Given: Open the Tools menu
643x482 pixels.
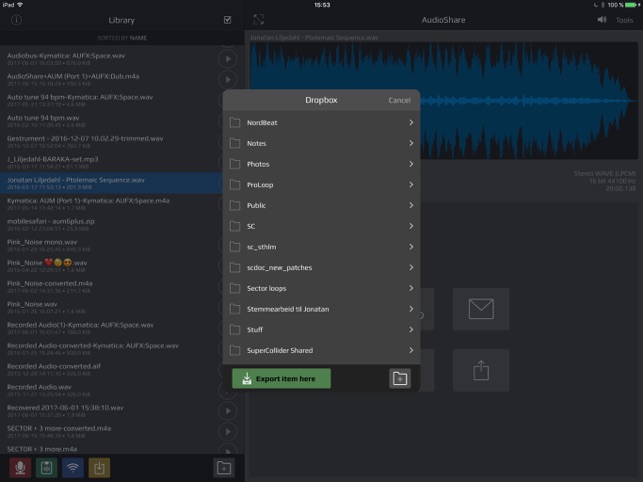Looking at the screenshot, I should pyautogui.click(x=624, y=20).
